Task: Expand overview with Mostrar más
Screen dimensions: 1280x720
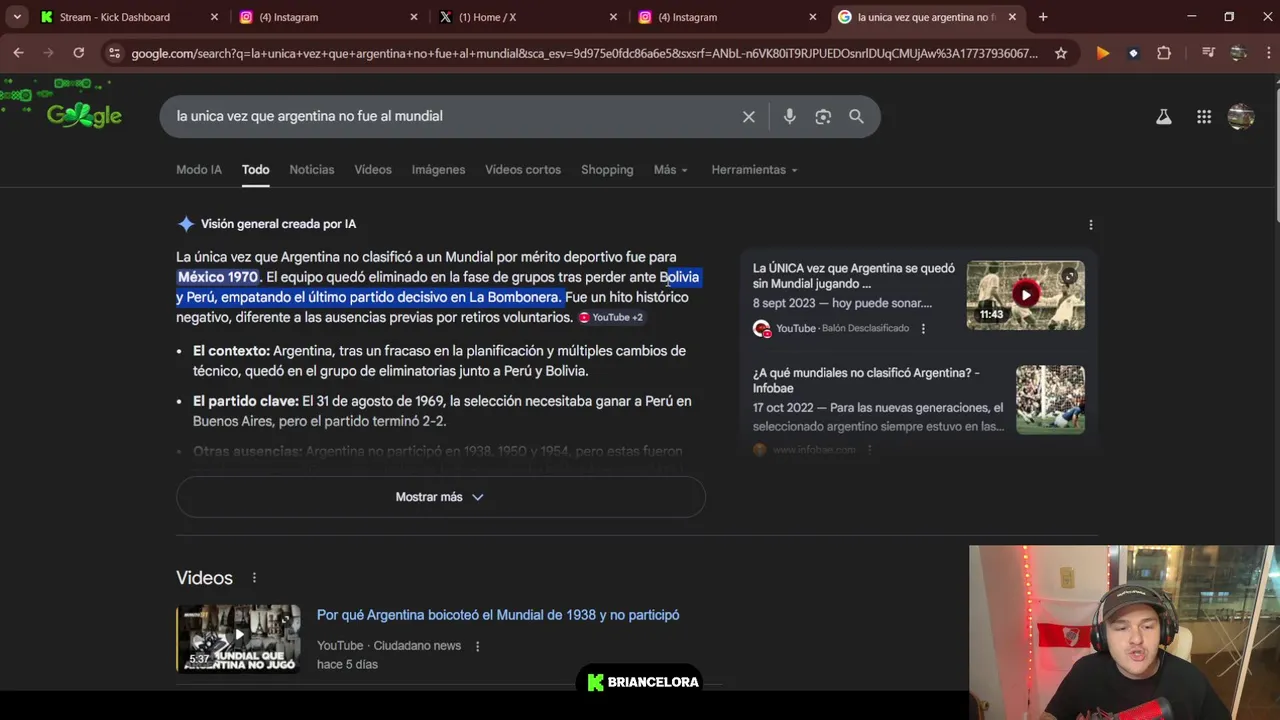Action: pyautogui.click(x=440, y=497)
